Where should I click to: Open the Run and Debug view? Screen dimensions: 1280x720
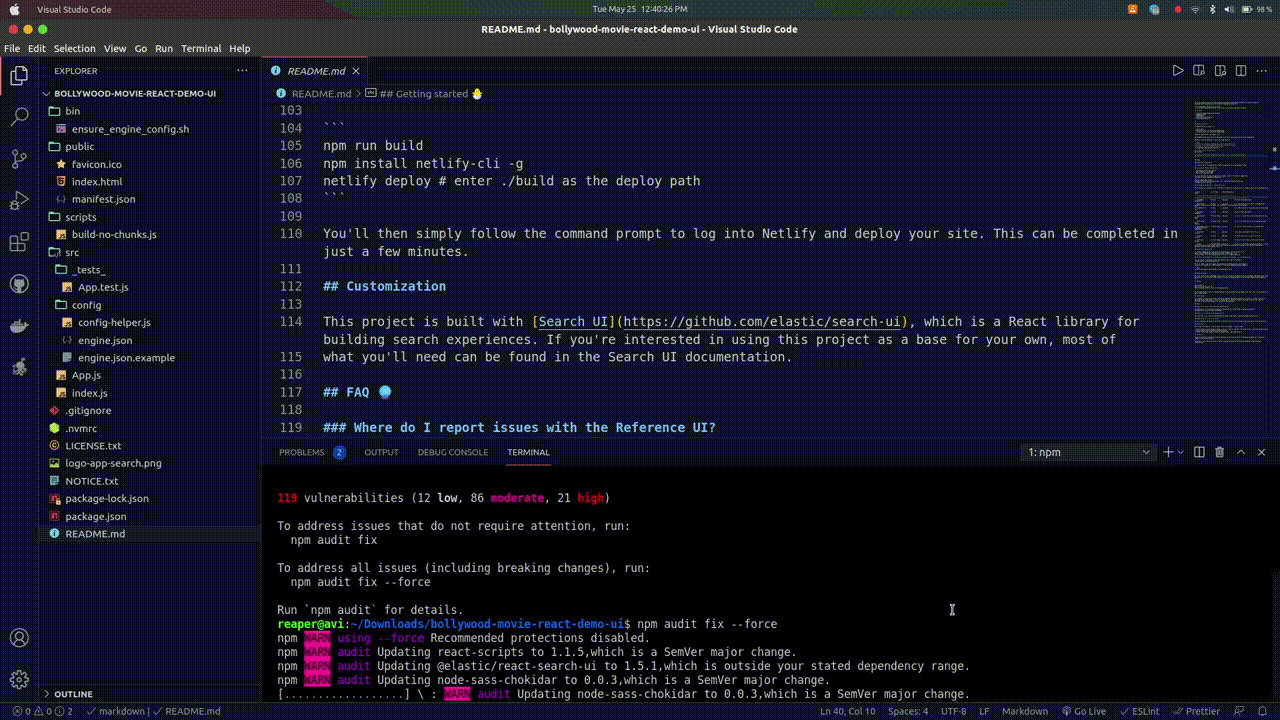pyautogui.click(x=19, y=201)
